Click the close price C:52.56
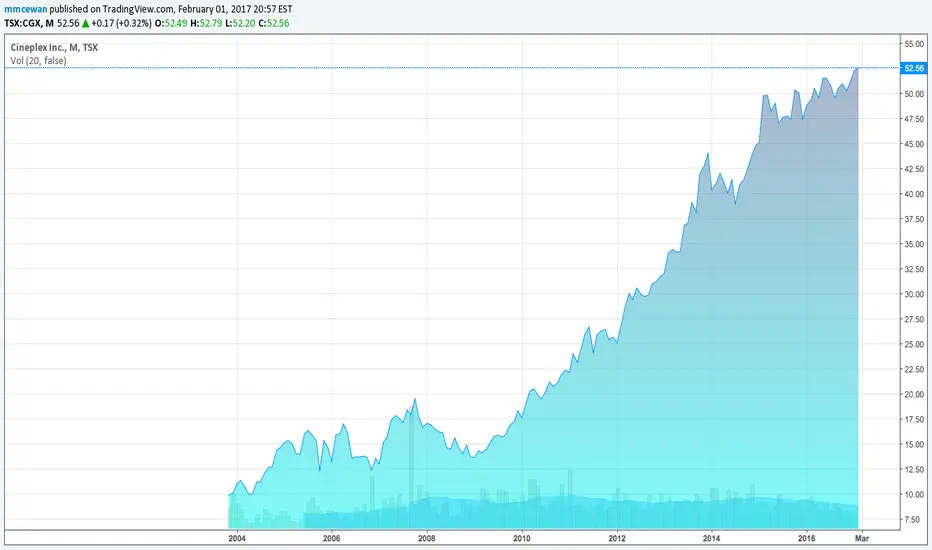This screenshot has width=932, height=550. [x=273, y=23]
